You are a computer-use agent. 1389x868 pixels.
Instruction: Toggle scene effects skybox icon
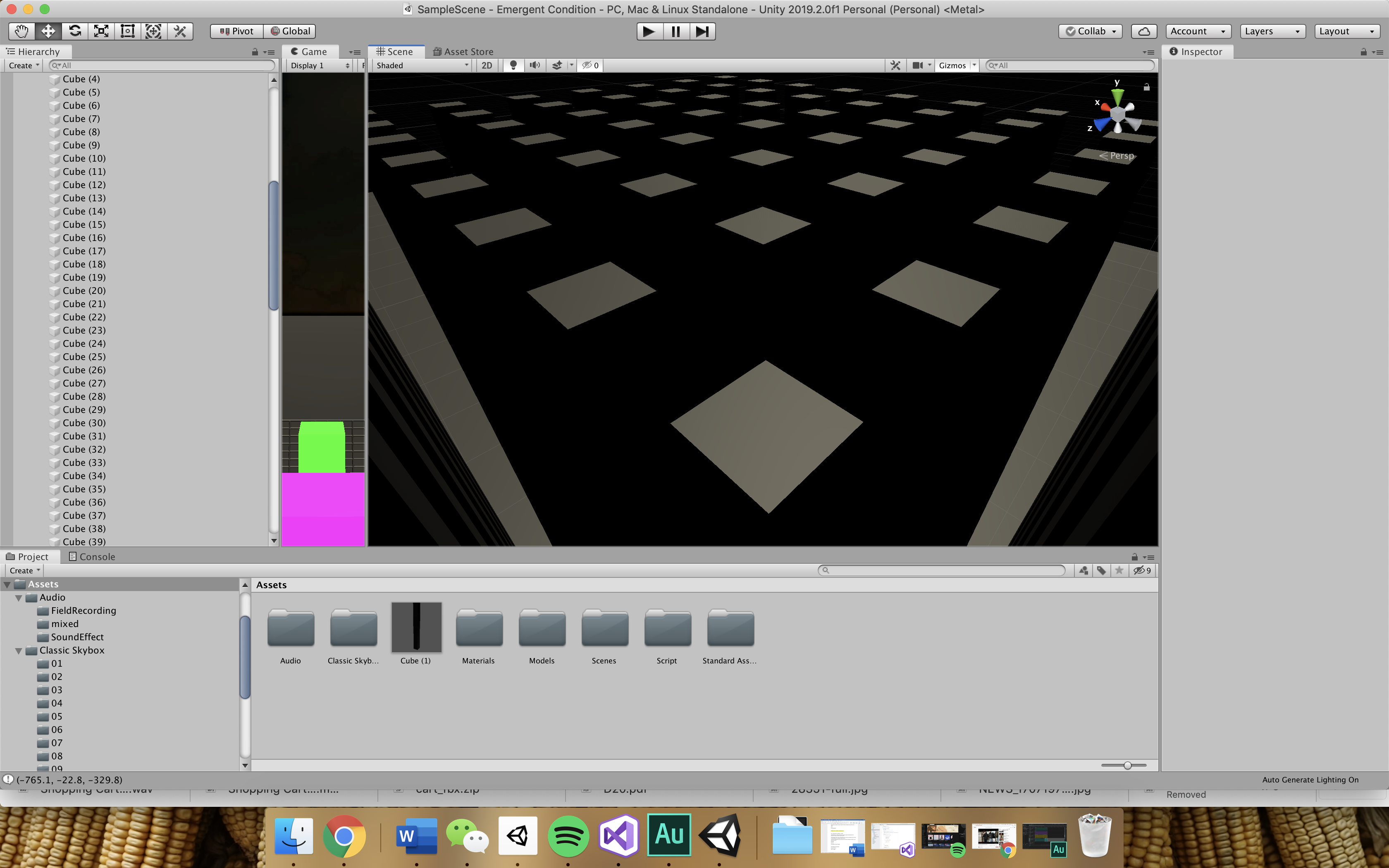pos(557,65)
